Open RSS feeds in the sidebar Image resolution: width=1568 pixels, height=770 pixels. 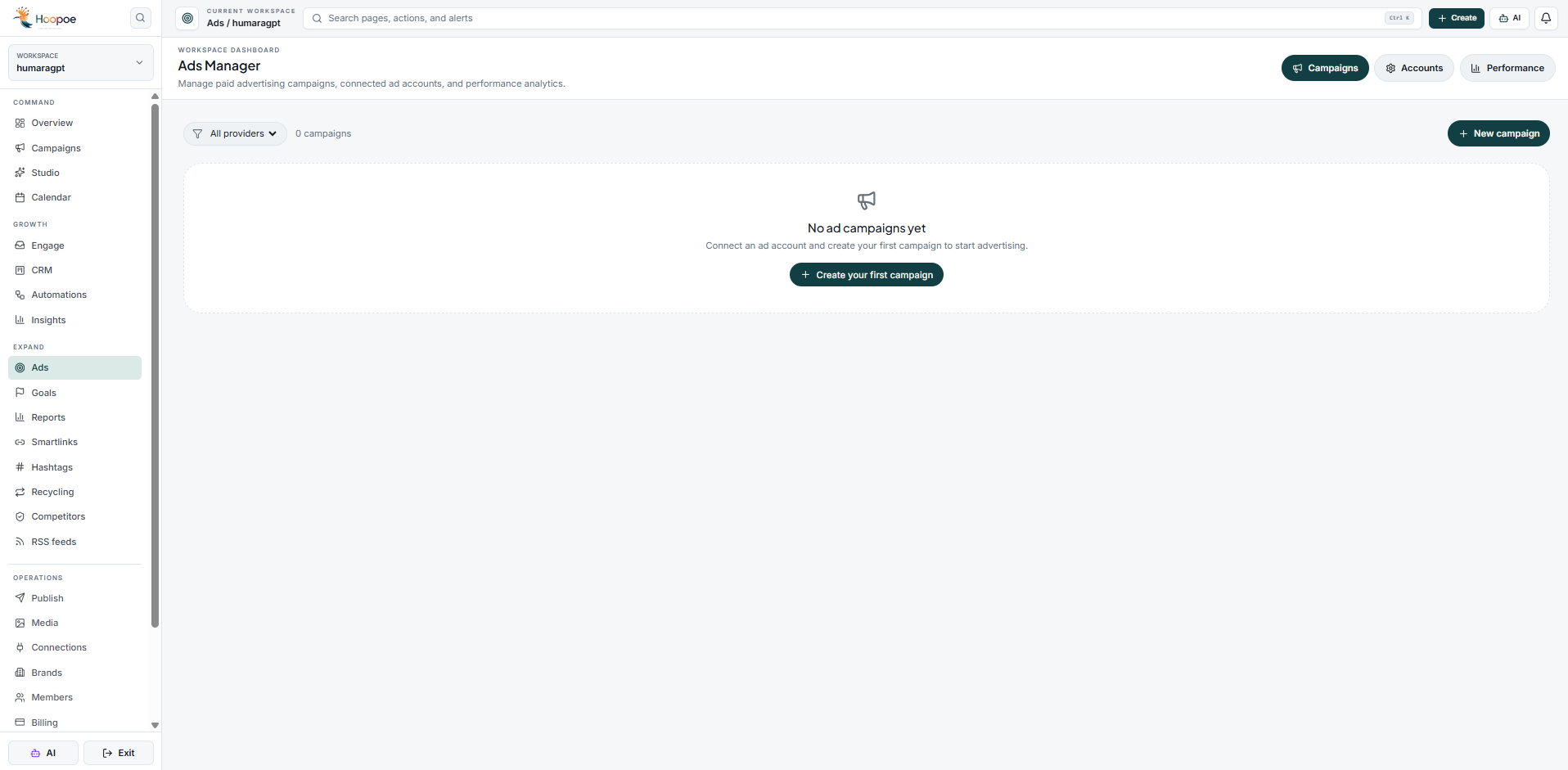(74, 542)
